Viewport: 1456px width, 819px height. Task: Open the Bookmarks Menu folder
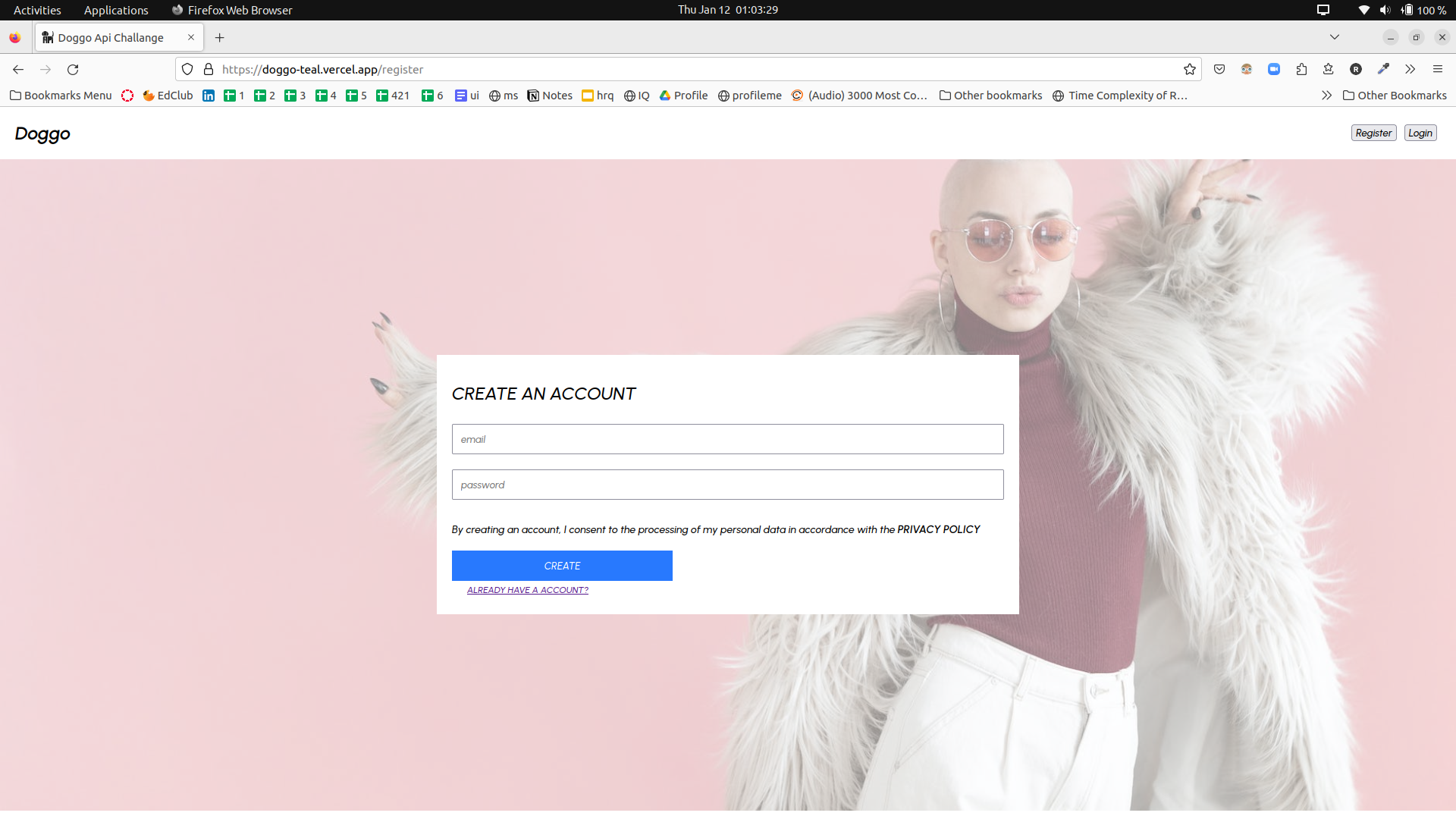[61, 96]
